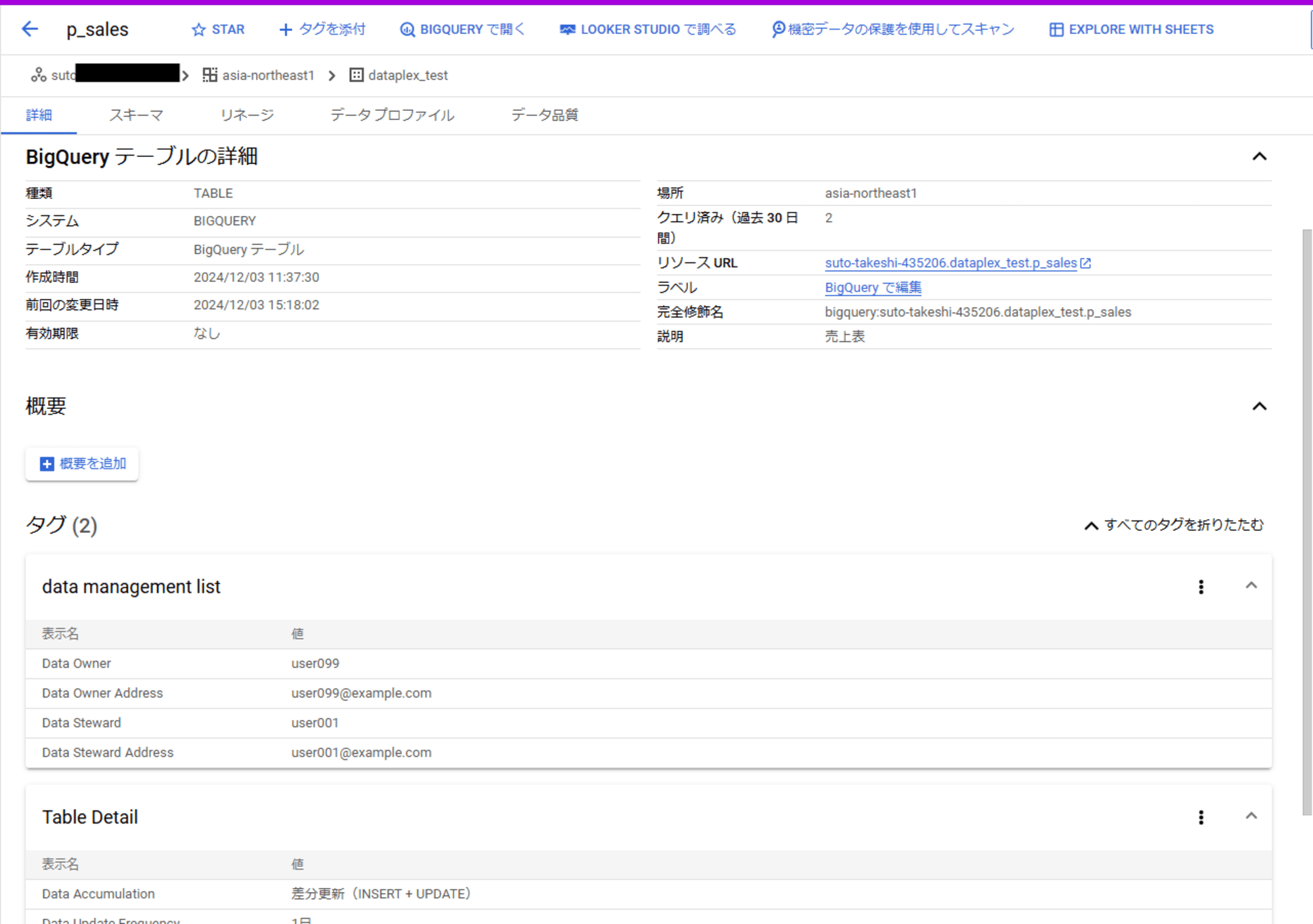Click the 概要を追加 button
The width and height of the screenshot is (1313, 924).
point(82,464)
